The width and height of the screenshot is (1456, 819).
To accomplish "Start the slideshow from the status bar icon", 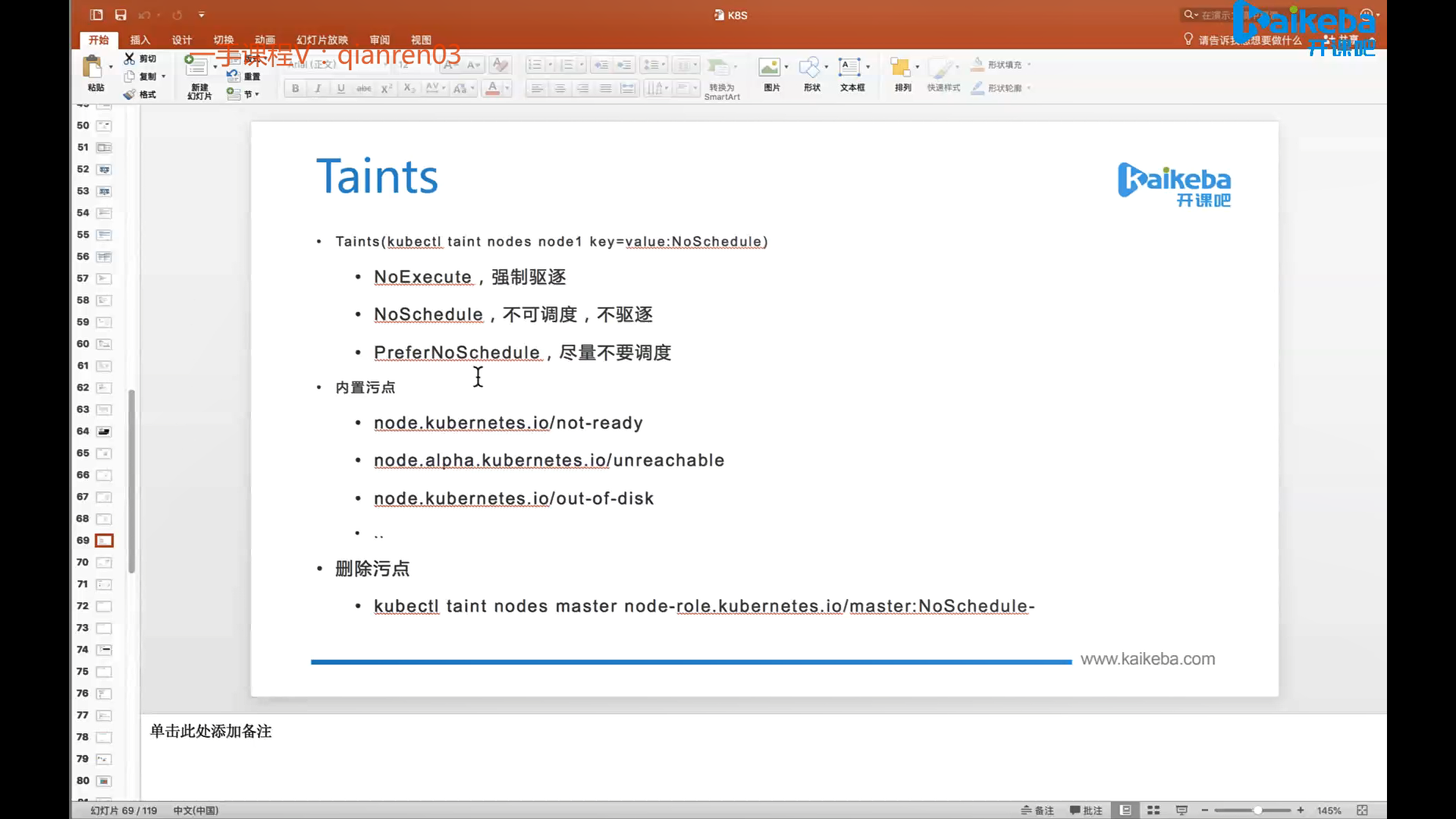I will click(x=1181, y=810).
